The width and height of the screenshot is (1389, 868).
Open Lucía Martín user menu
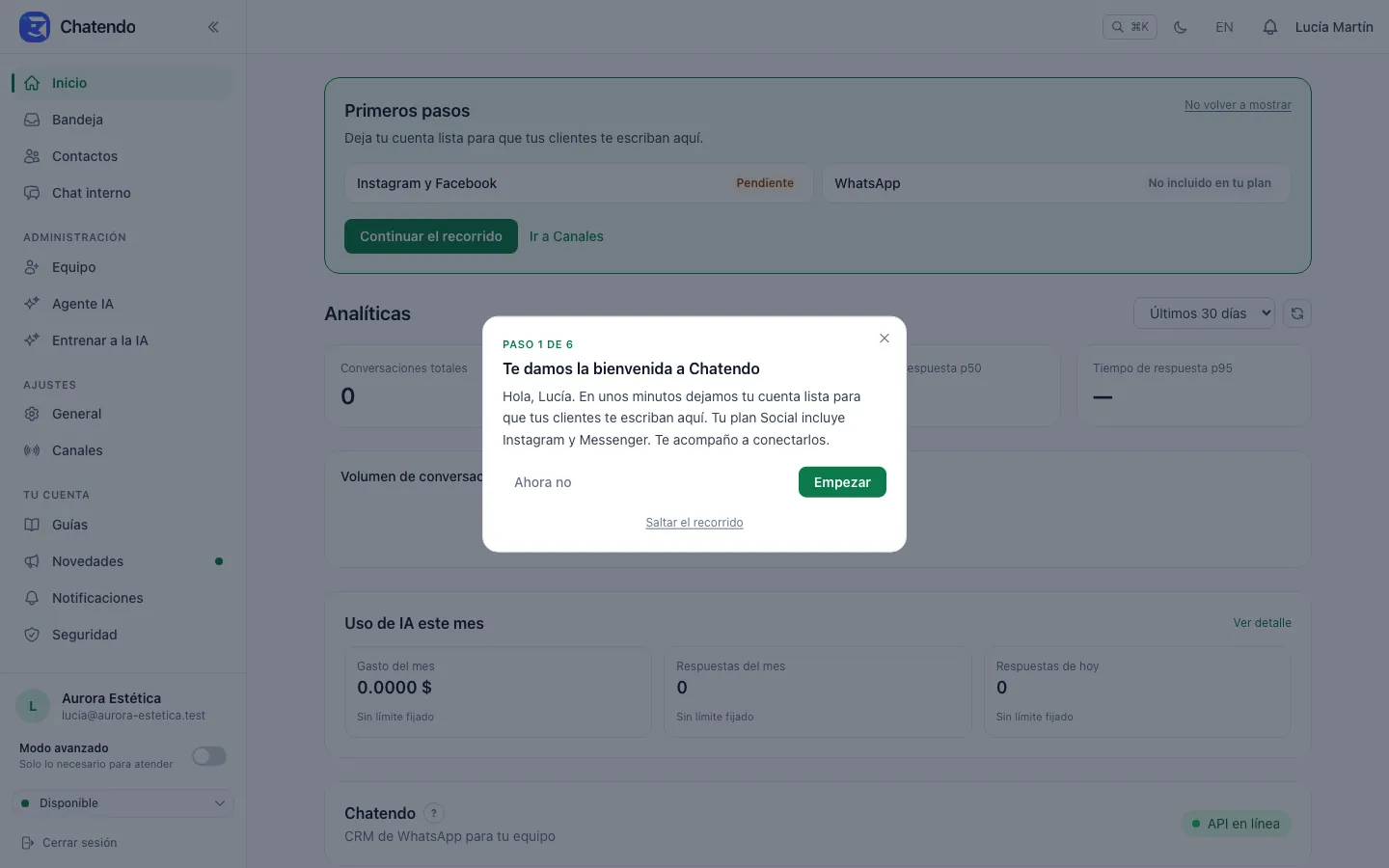point(1334,27)
